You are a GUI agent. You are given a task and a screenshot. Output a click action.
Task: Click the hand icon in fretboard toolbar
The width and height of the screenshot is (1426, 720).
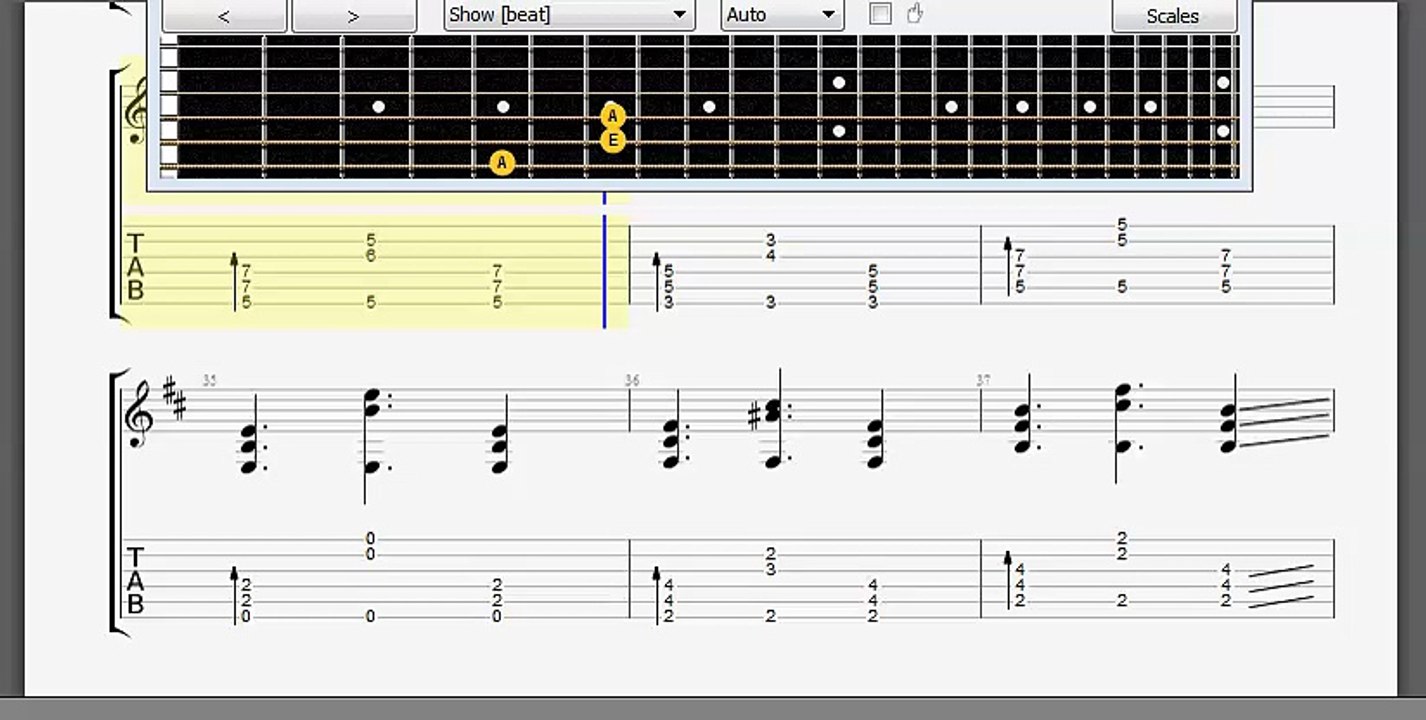coord(914,14)
